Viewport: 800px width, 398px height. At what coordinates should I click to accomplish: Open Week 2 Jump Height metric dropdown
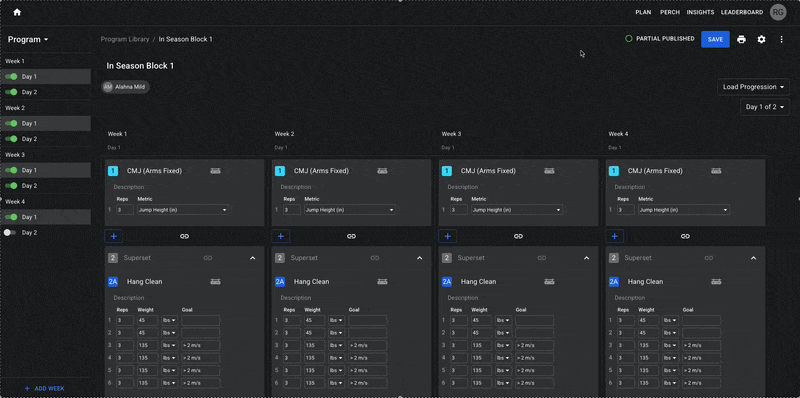[350, 210]
